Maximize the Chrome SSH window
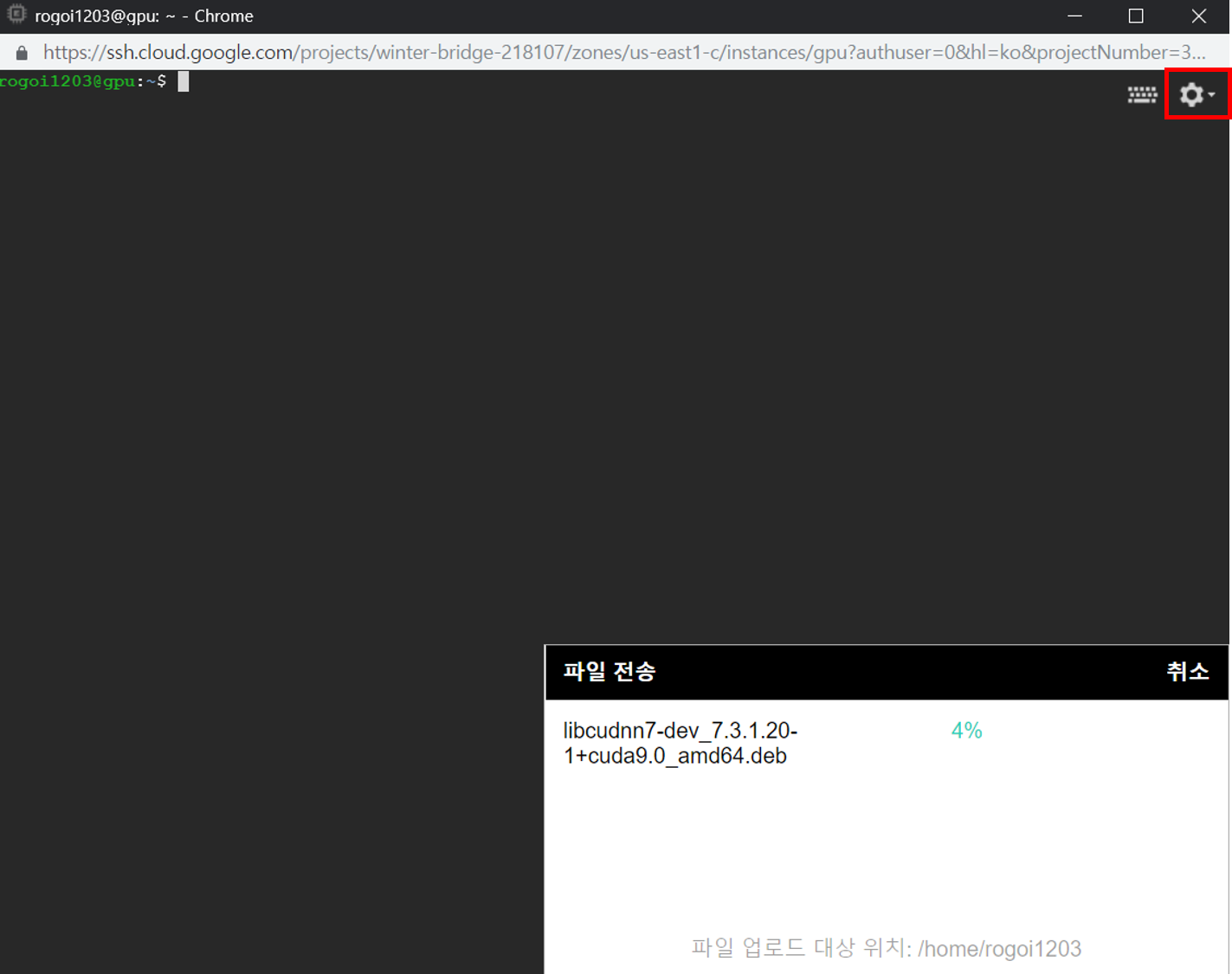The image size is (1232, 974). tap(1136, 16)
